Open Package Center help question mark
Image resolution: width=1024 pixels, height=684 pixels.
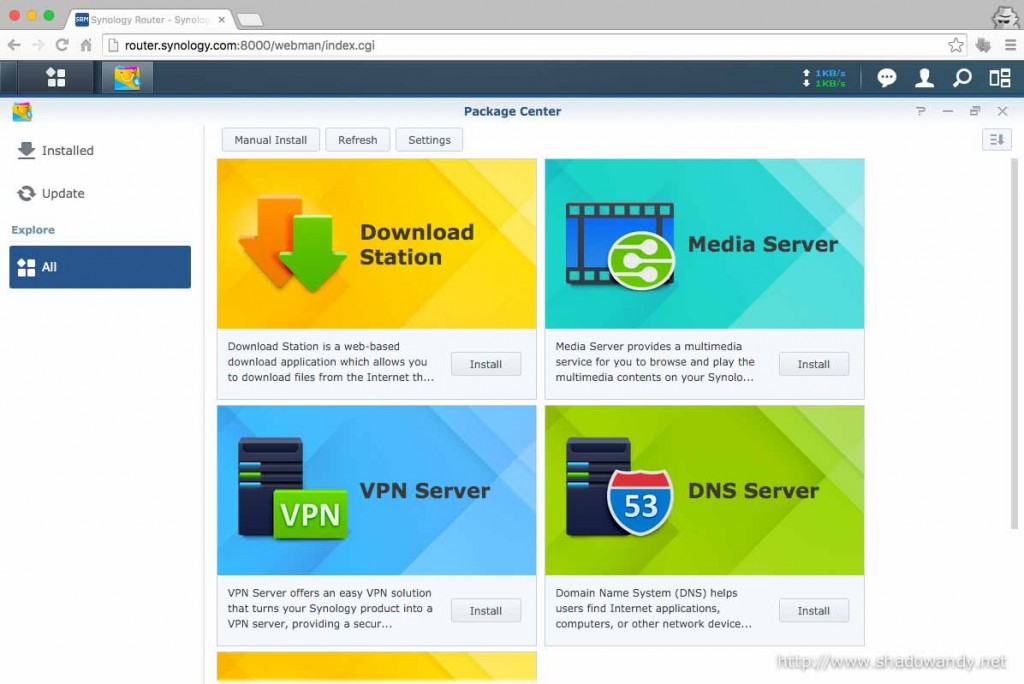click(x=920, y=111)
